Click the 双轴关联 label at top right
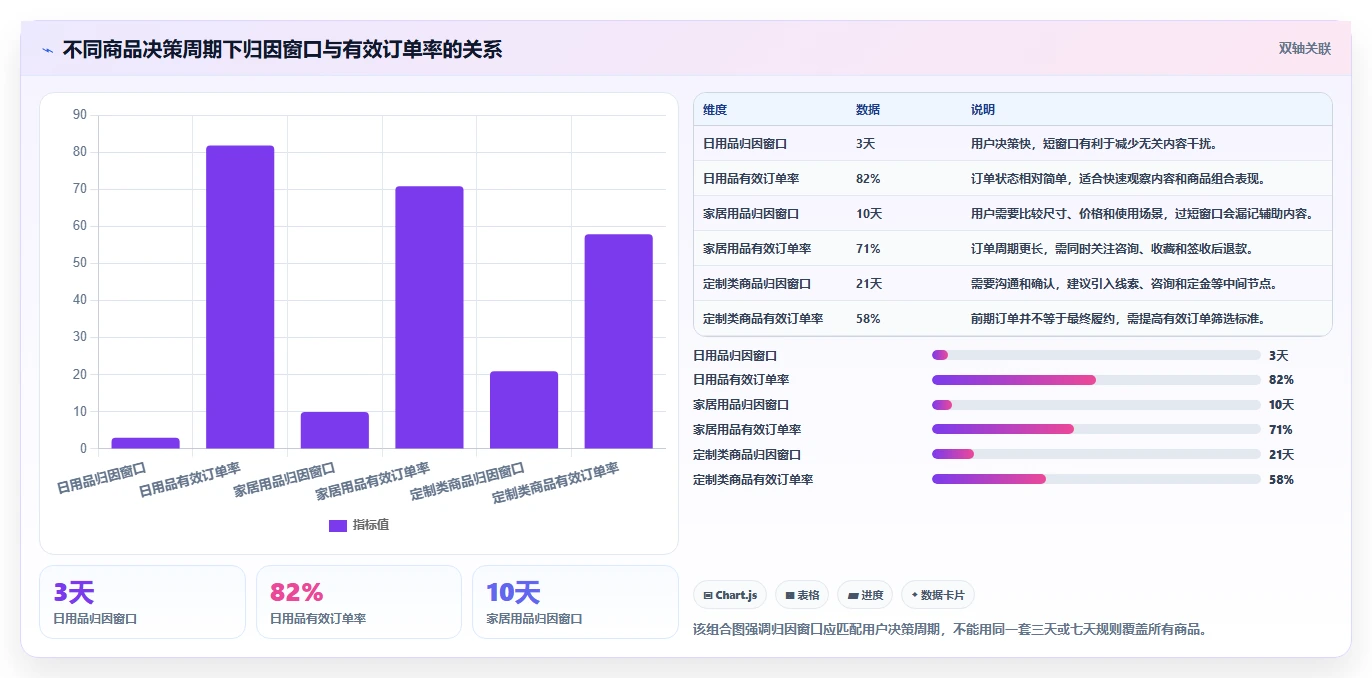The image size is (1372, 678). (x=1304, y=48)
